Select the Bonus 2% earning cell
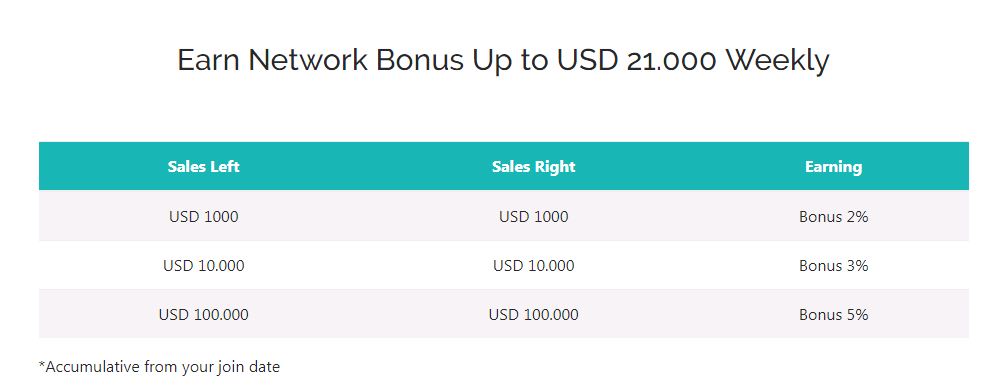Viewport: 995px width, 392px height. click(833, 216)
